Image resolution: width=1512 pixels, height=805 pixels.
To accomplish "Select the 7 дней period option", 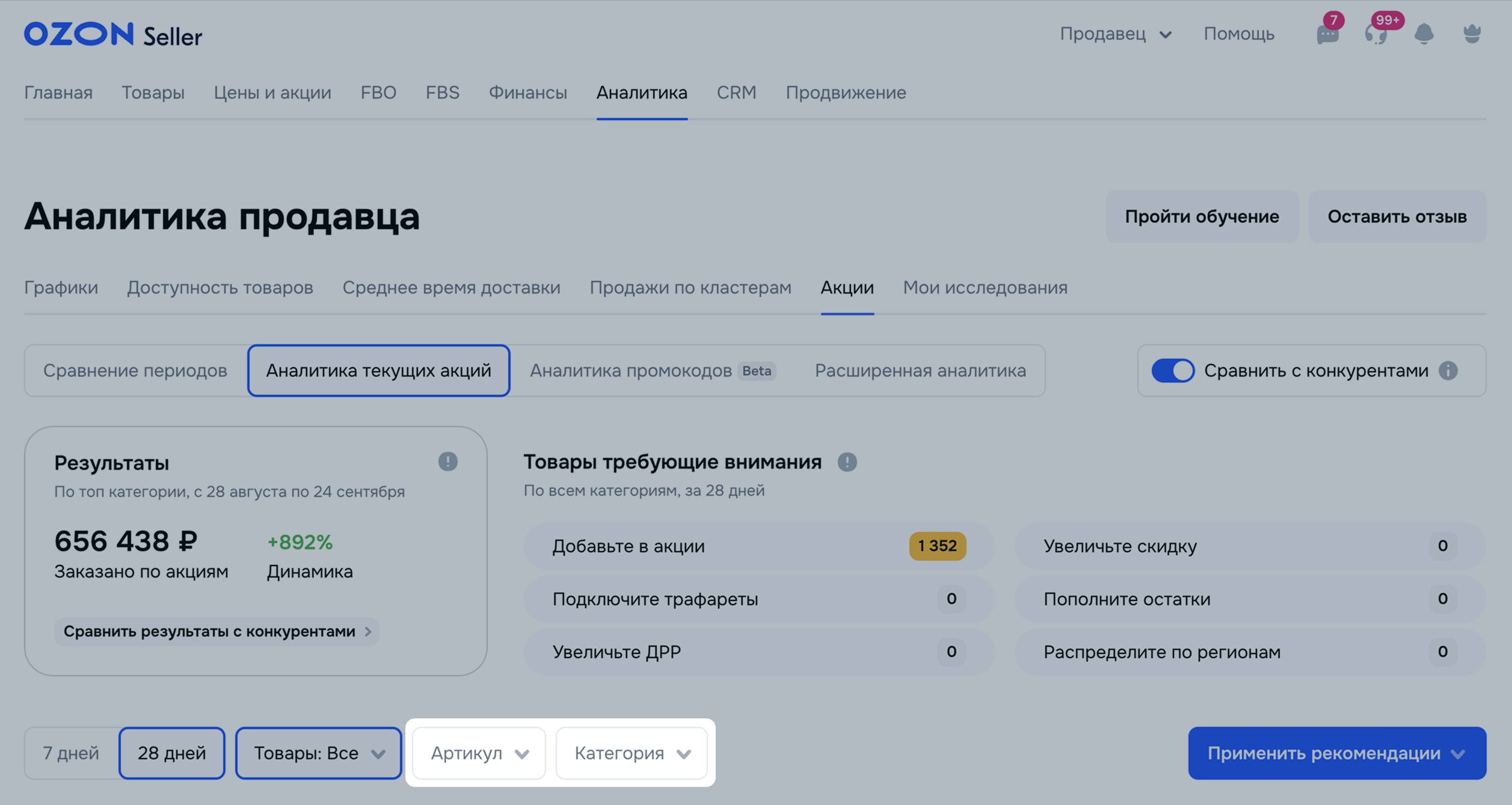I will [71, 753].
